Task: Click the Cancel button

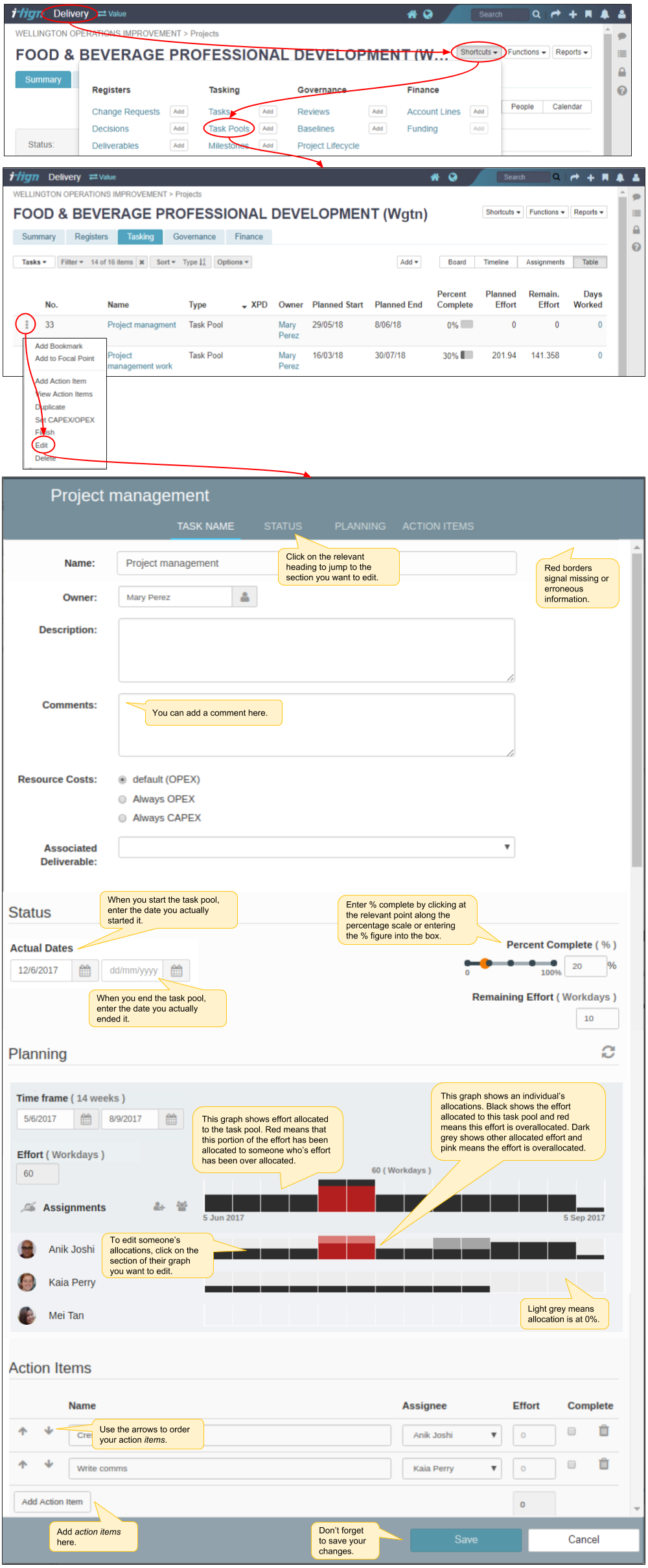Action: coord(584,1539)
